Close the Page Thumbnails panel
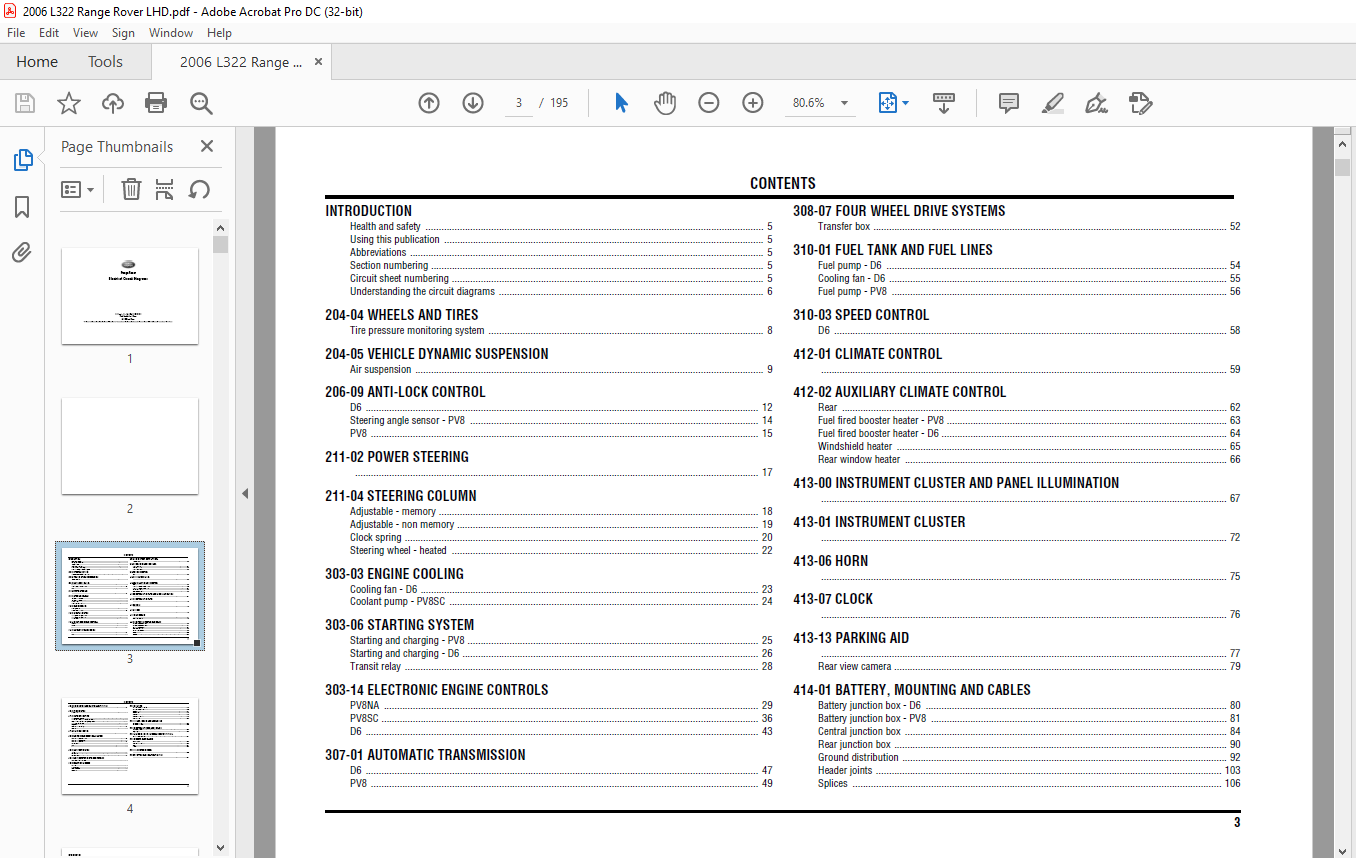Image resolution: width=1356 pixels, height=858 pixels. (x=207, y=146)
